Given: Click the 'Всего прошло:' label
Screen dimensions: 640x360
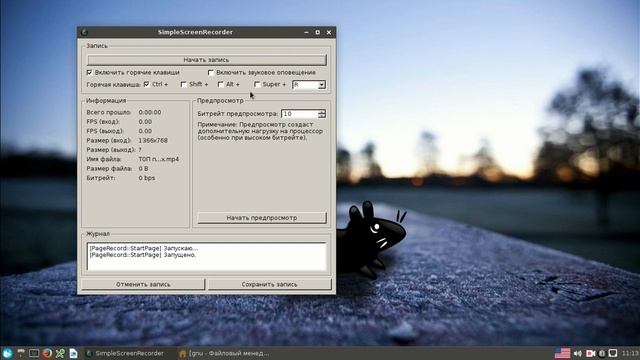Looking at the screenshot, I should [x=109, y=112].
